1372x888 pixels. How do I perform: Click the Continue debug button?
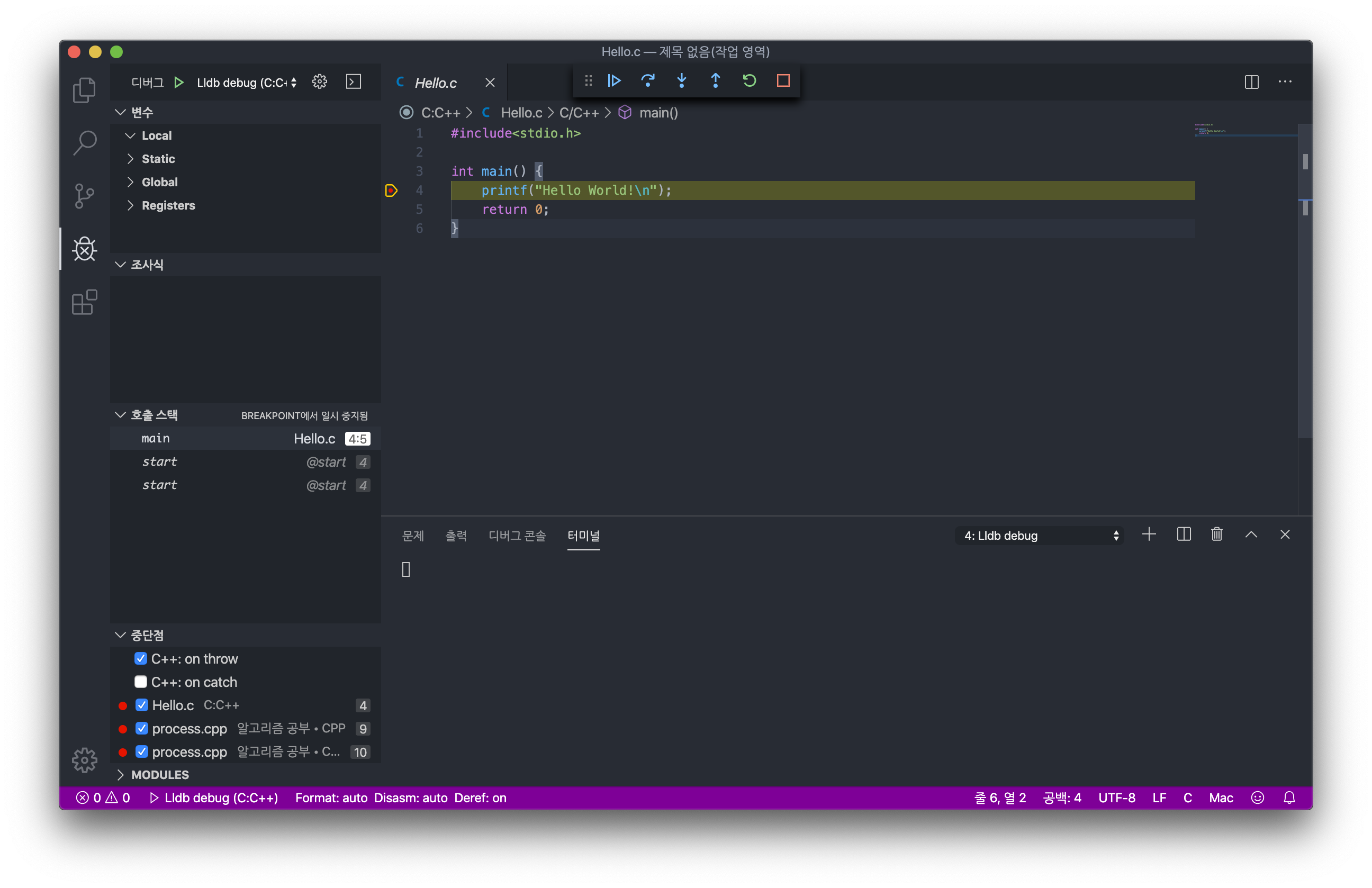pos(614,80)
